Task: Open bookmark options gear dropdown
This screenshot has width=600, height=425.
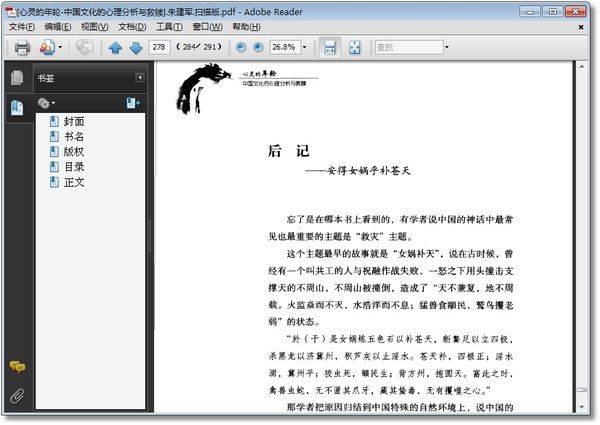Action: (46, 103)
